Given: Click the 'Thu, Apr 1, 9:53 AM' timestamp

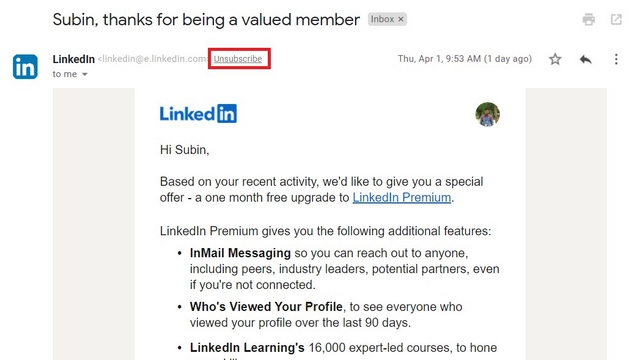Looking at the screenshot, I should coord(439,59).
